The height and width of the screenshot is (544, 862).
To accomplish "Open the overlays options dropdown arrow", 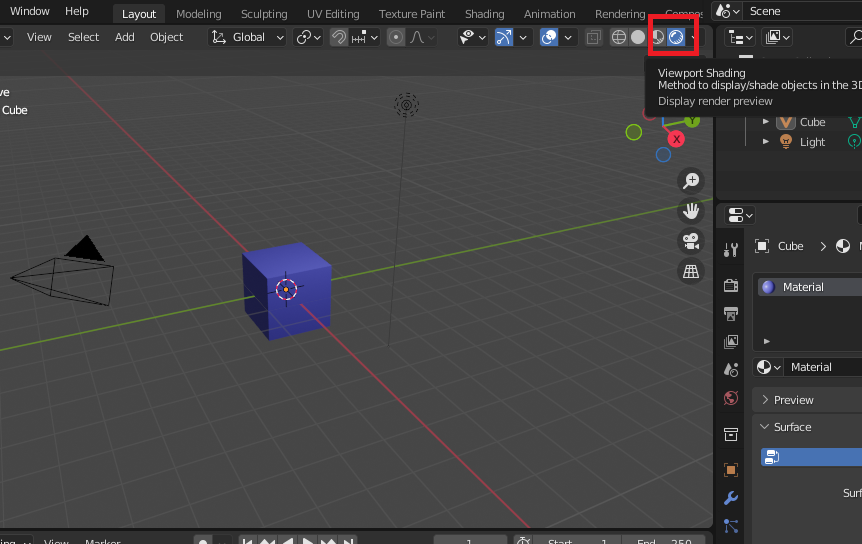I will 568,37.
